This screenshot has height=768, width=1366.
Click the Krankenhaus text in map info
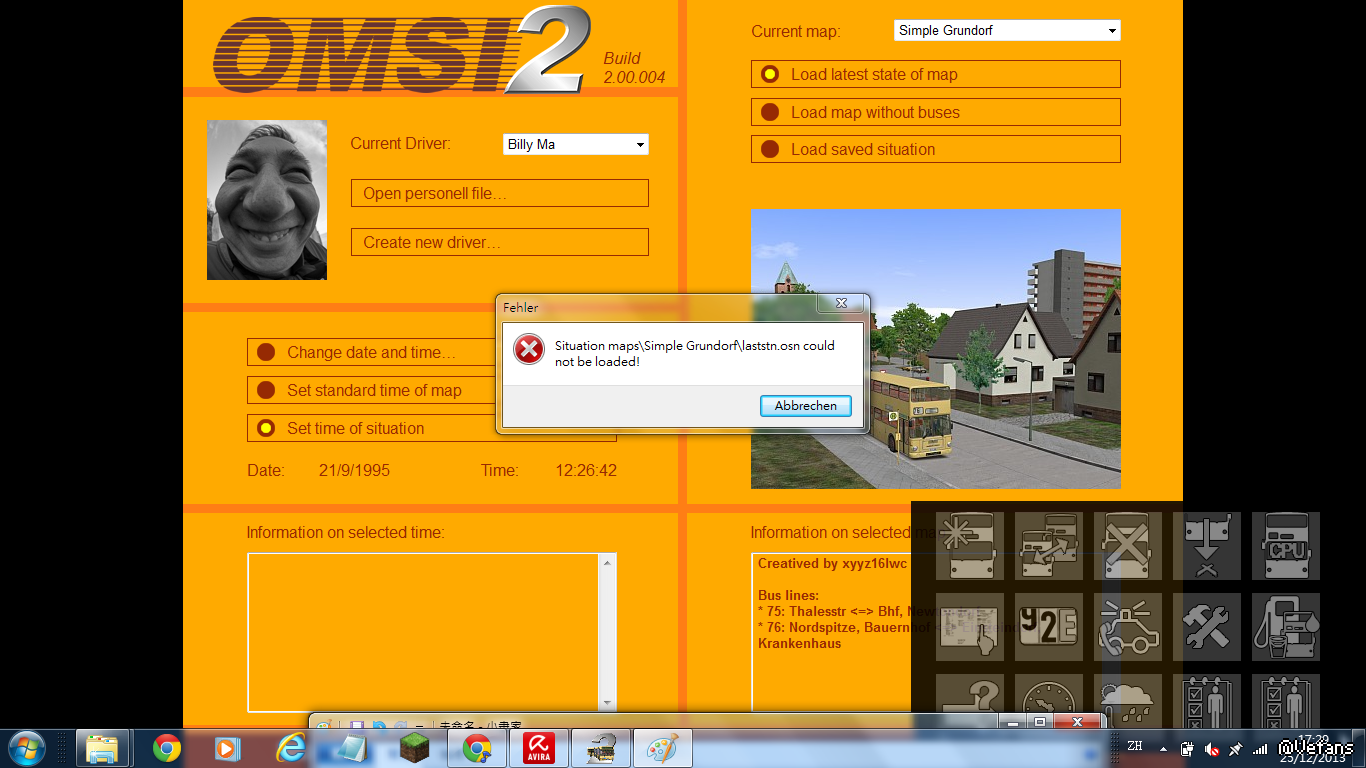pyautogui.click(x=800, y=644)
